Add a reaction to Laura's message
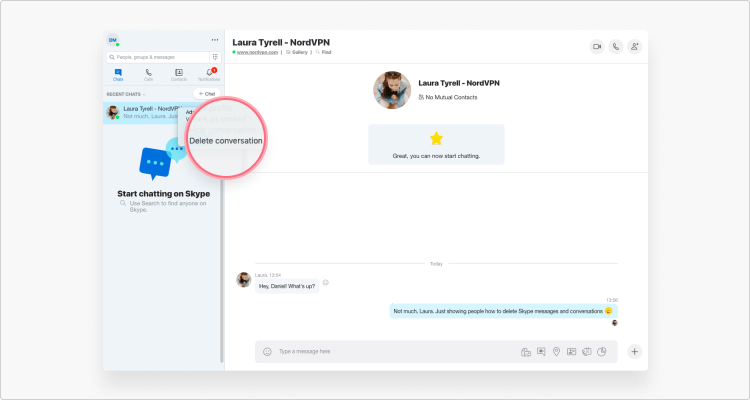The width and height of the screenshot is (750, 400). (326, 282)
